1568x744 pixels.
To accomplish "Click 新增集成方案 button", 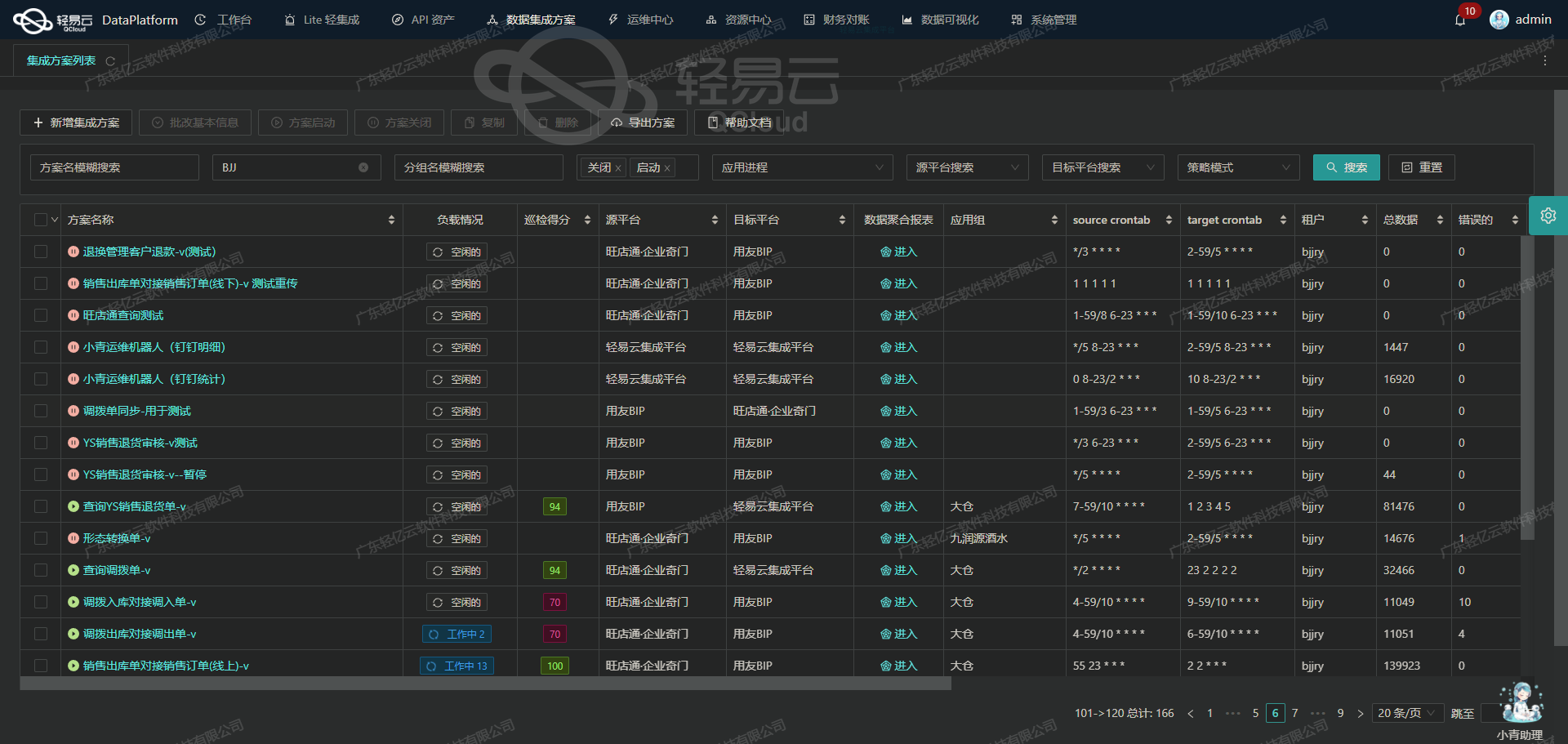I will coord(76,123).
